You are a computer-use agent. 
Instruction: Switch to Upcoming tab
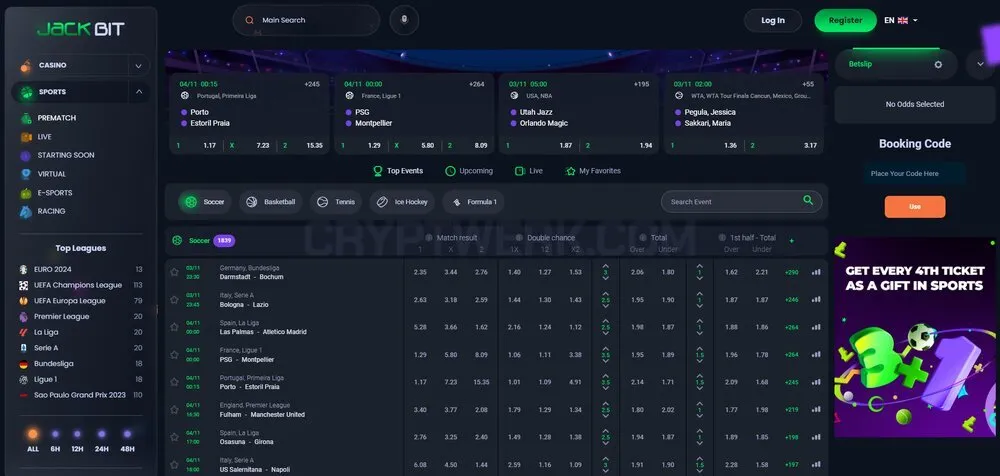(x=469, y=171)
